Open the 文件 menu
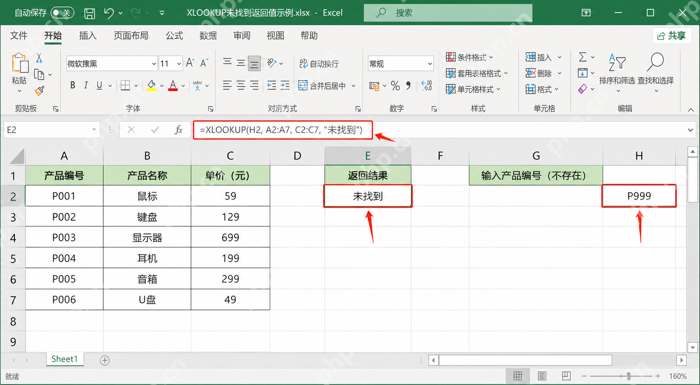The height and width of the screenshot is (385, 700). pos(19,36)
